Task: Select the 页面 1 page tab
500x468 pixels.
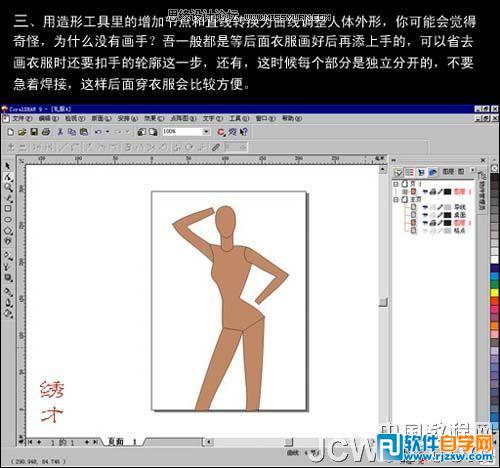Action: [x=122, y=442]
